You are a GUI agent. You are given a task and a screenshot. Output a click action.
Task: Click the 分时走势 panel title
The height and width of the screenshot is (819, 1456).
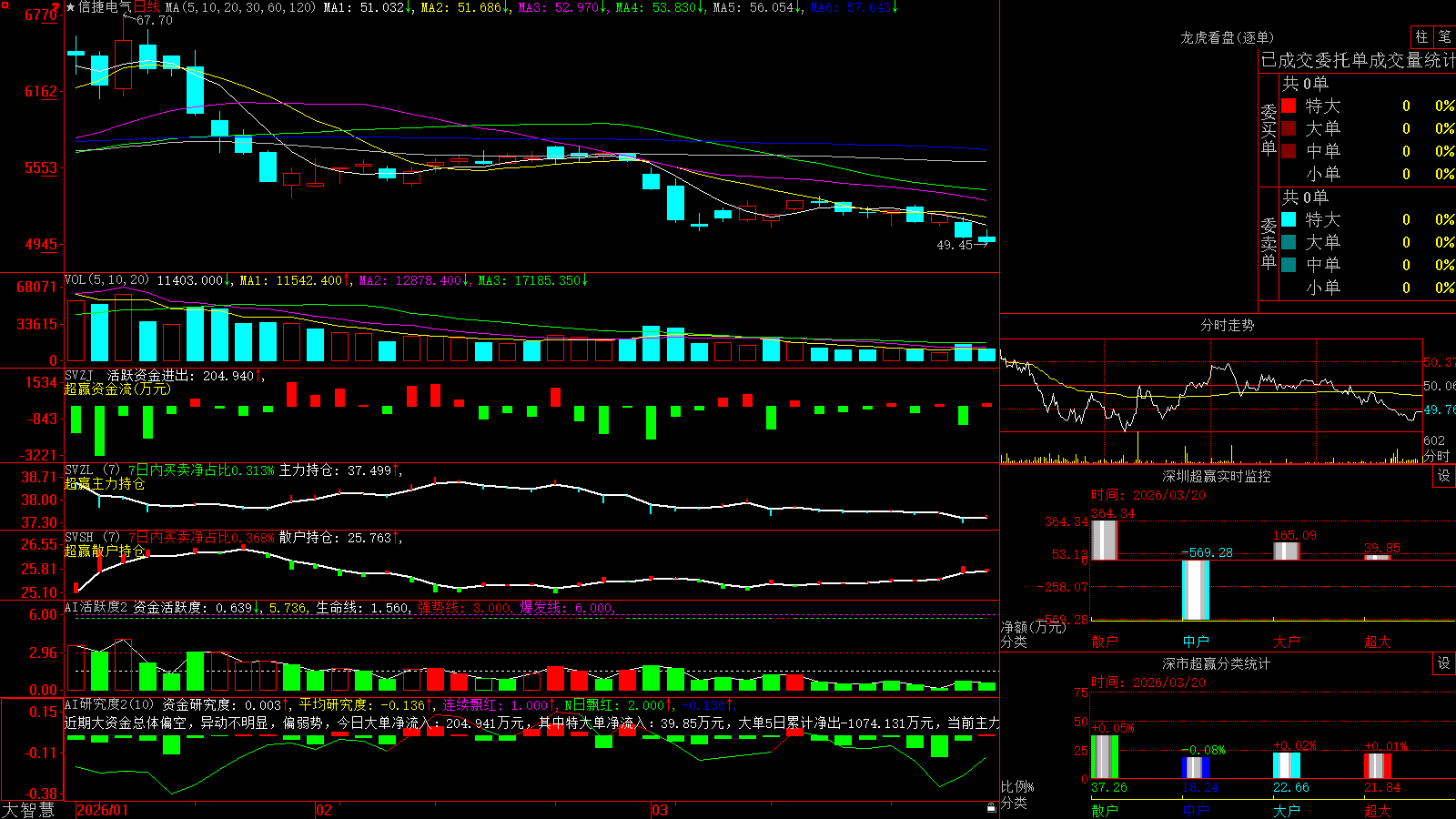click(1227, 325)
